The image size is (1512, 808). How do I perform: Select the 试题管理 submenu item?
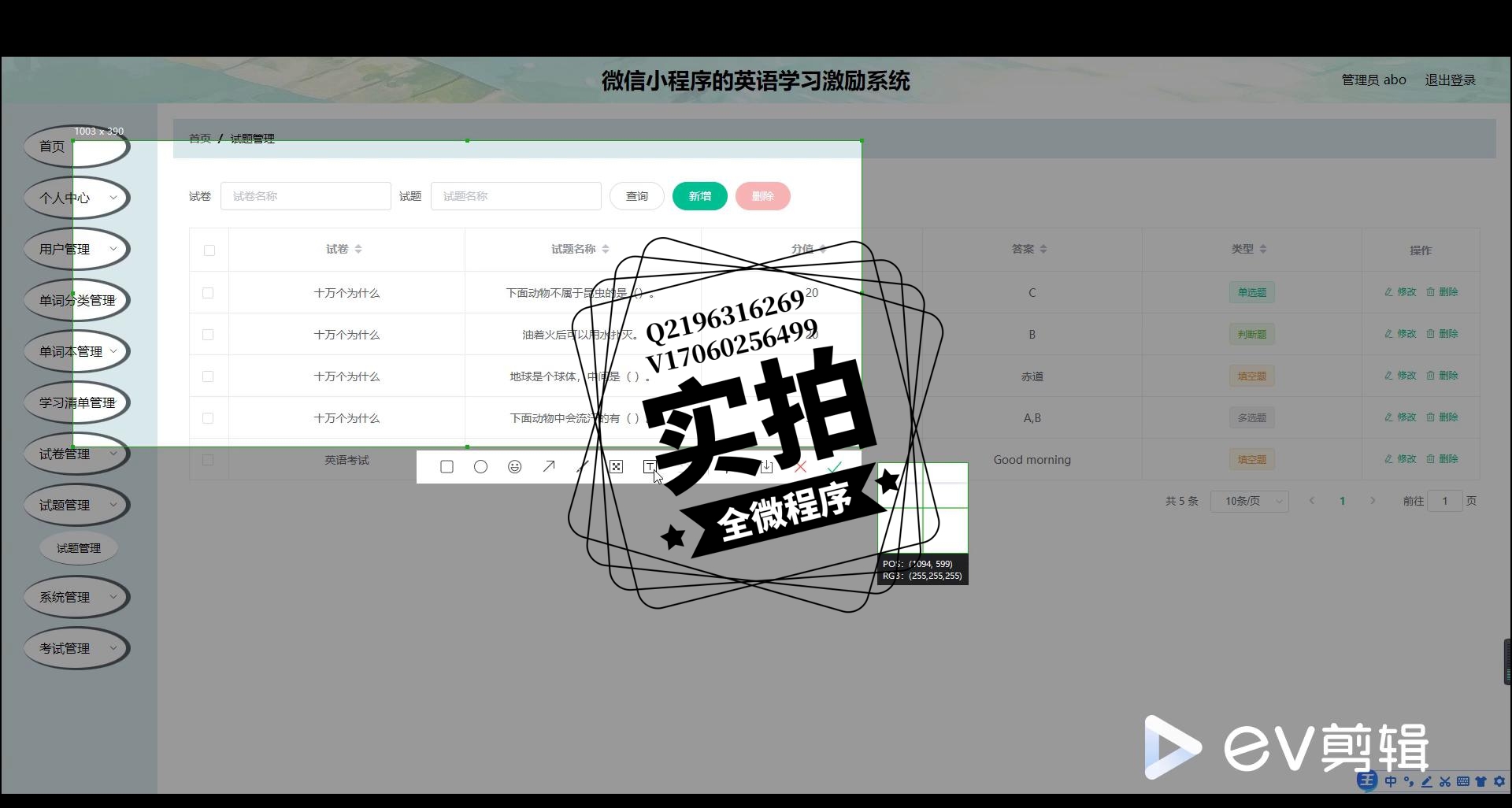(79, 548)
